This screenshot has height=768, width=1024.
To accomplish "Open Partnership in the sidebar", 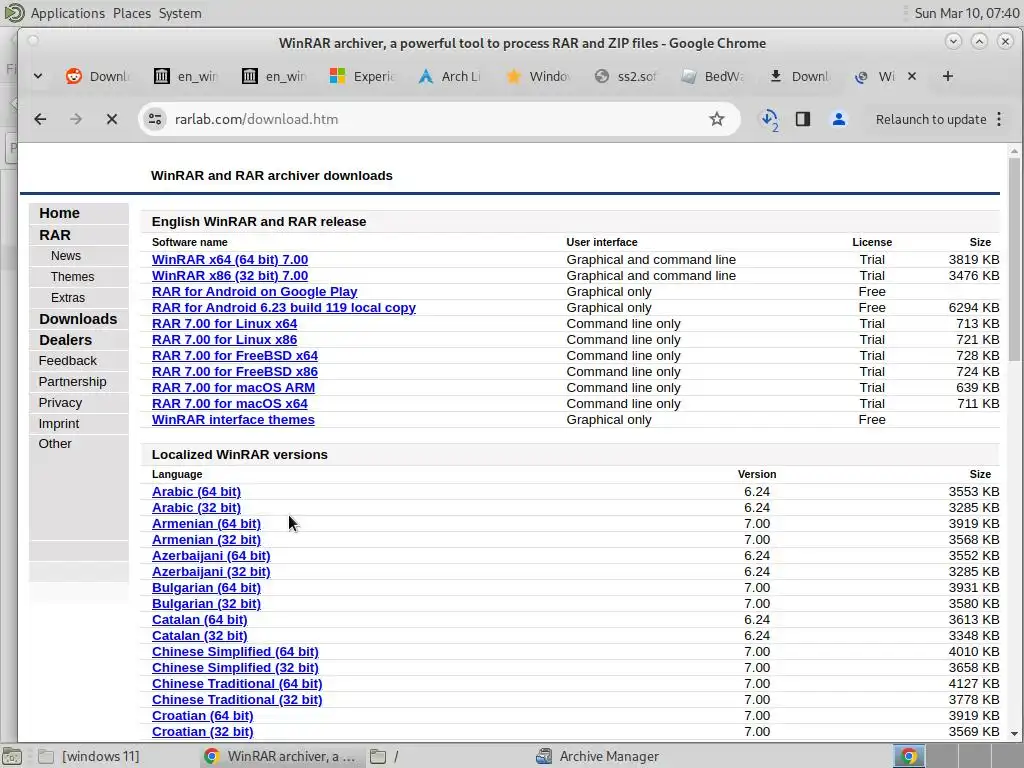I will pyautogui.click(x=72, y=381).
